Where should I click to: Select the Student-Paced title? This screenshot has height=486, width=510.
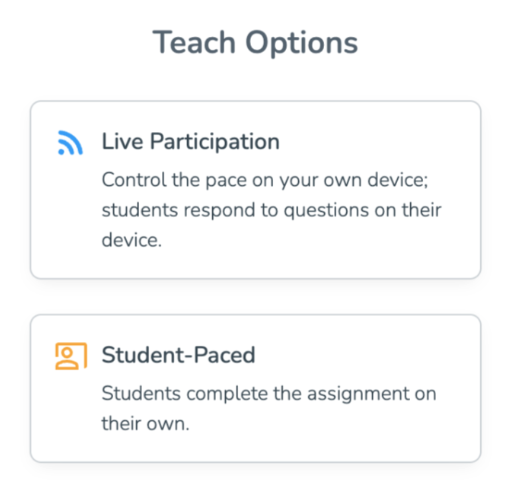[178, 355]
